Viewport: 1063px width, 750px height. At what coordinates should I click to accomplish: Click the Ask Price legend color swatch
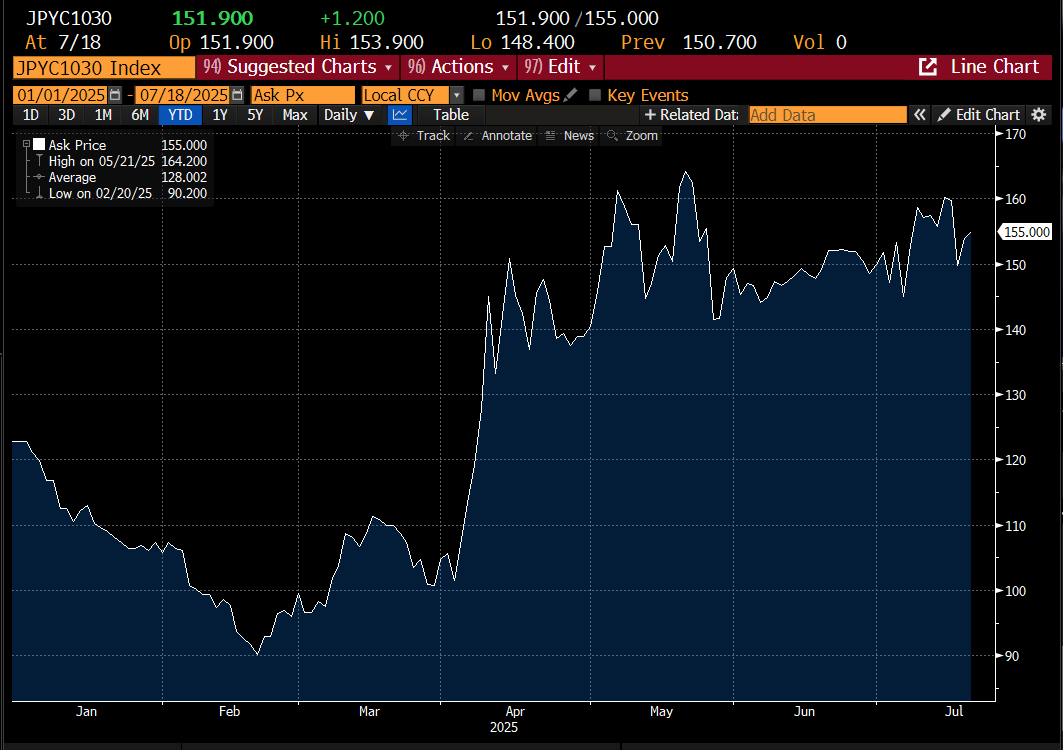tap(39, 144)
